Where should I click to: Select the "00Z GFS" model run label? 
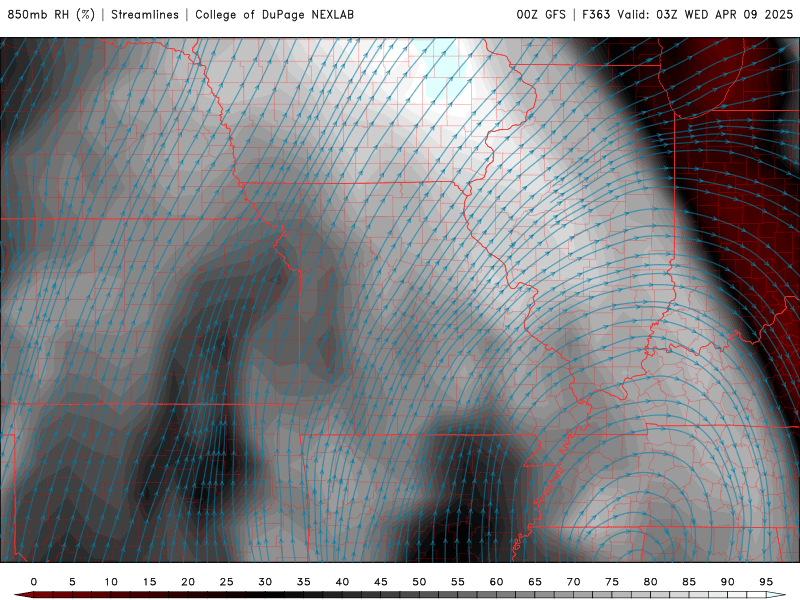541,15
